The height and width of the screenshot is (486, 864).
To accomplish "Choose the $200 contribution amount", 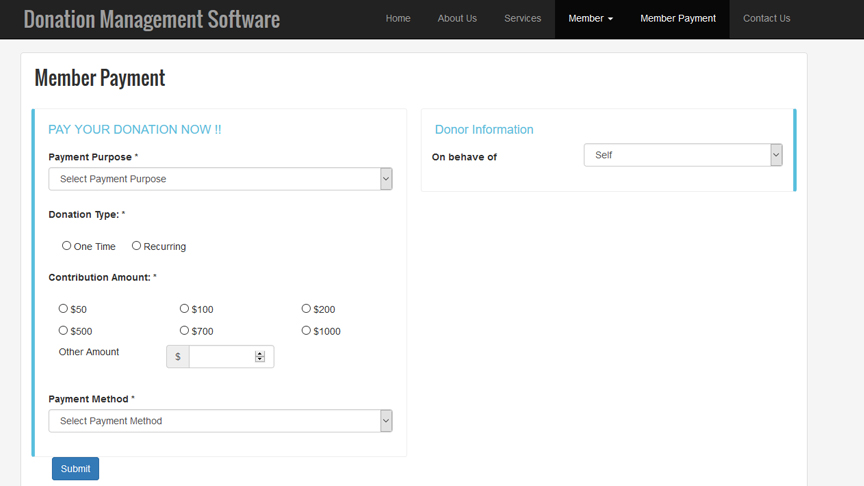I will pyautogui.click(x=307, y=309).
